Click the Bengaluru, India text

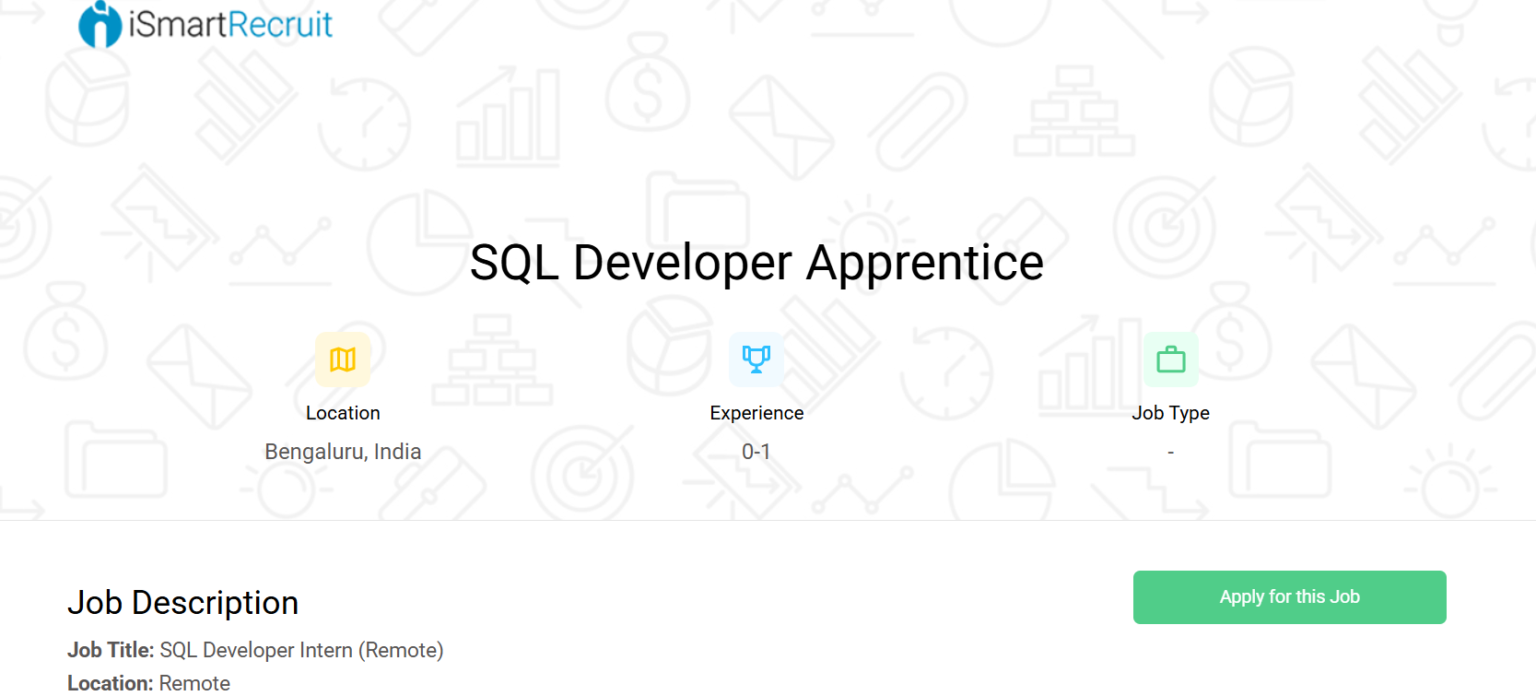(x=343, y=452)
